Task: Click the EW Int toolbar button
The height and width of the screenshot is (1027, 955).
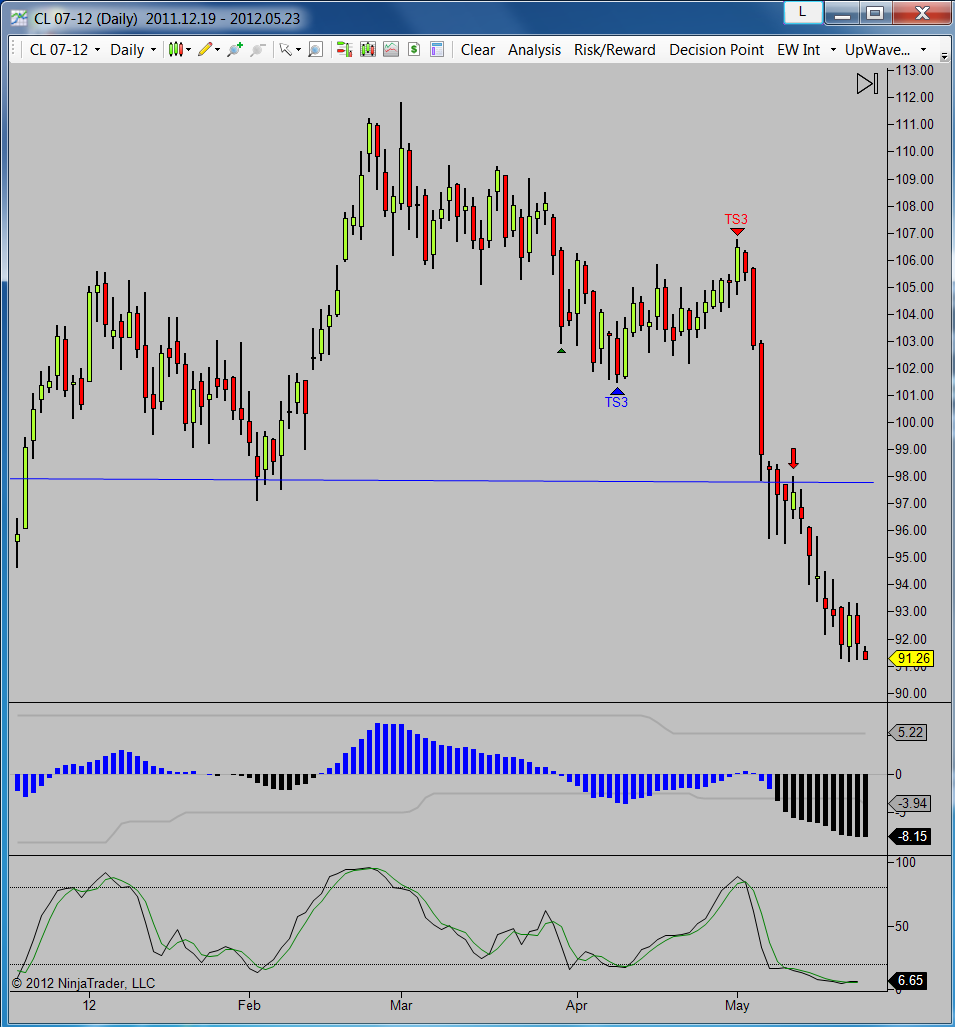Action: click(798, 50)
